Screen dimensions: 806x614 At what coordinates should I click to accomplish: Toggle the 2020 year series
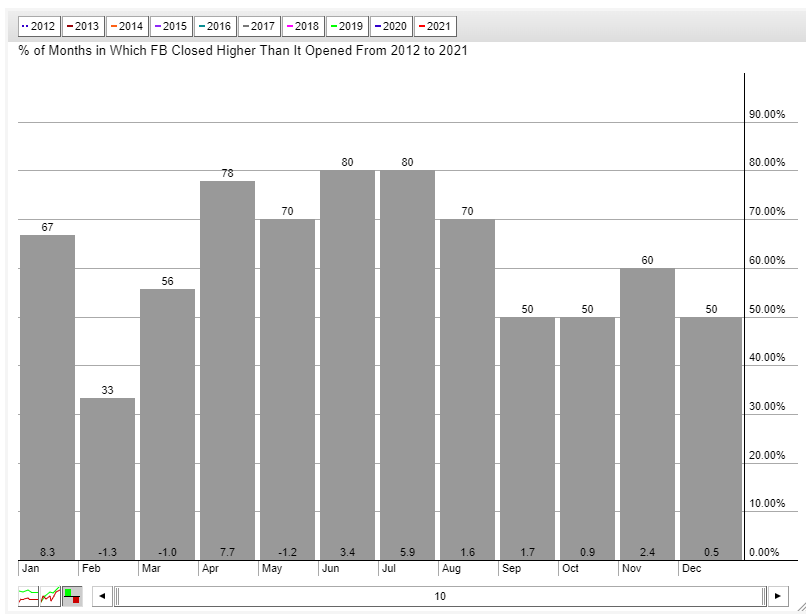(391, 26)
